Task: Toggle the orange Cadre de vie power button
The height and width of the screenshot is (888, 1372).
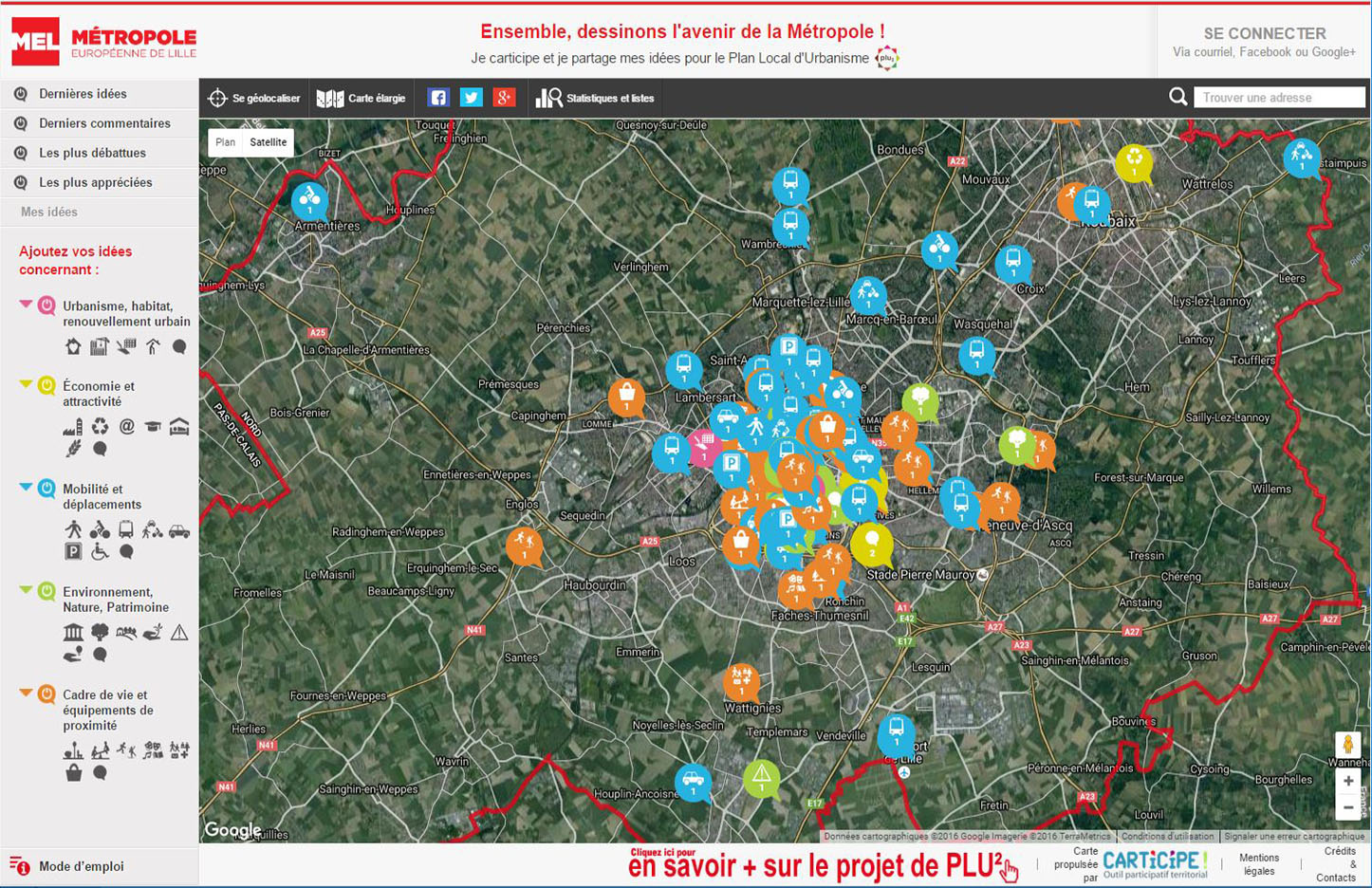Action: [46, 694]
